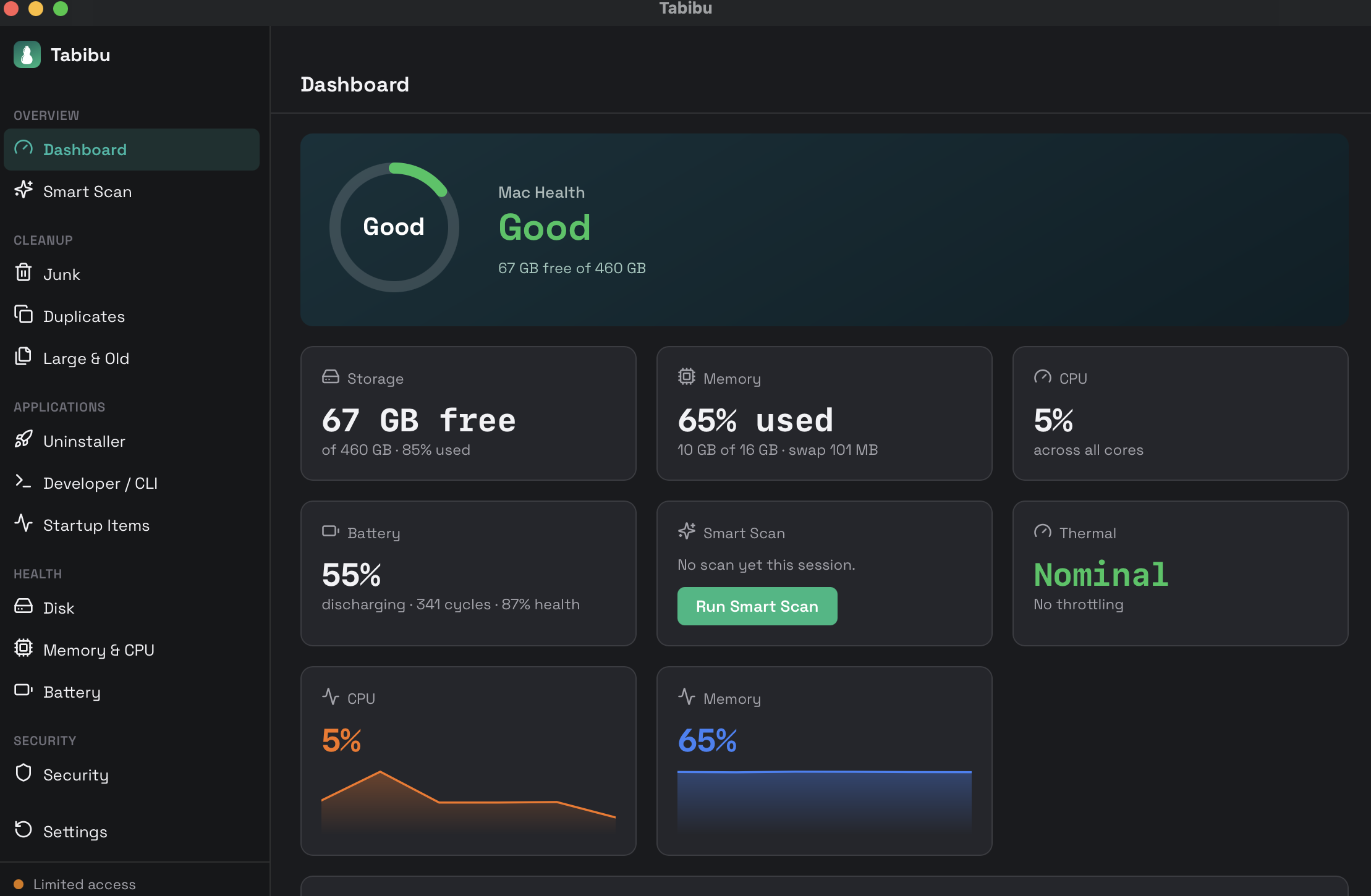Click the Startup Items pulse icon
This screenshot has height=896, width=1371.
(x=23, y=523)
